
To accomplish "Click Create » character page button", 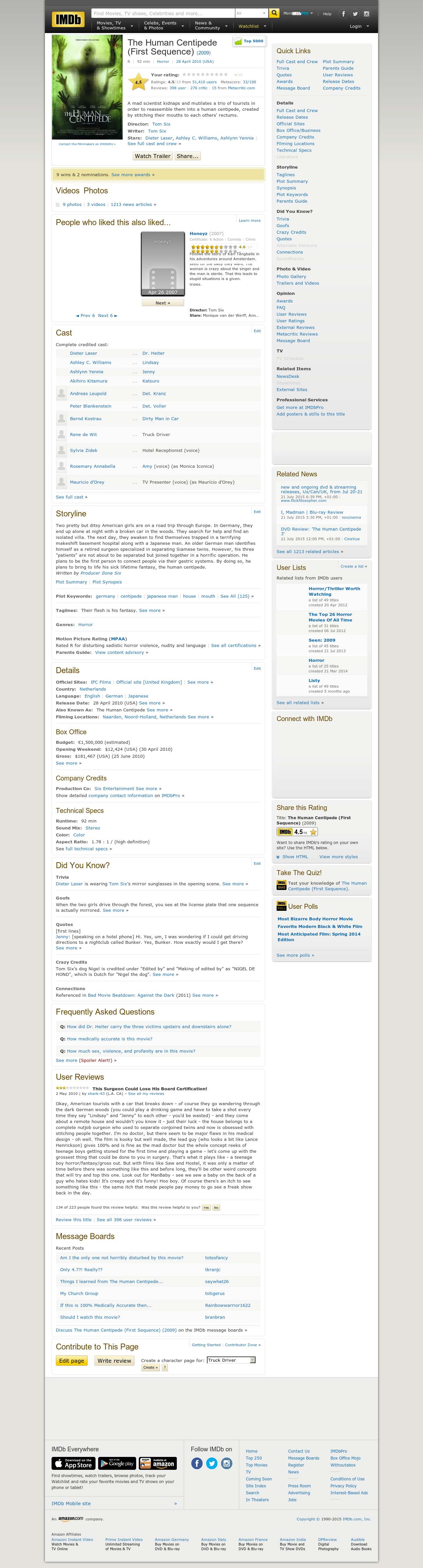I will pos(150,1367).
